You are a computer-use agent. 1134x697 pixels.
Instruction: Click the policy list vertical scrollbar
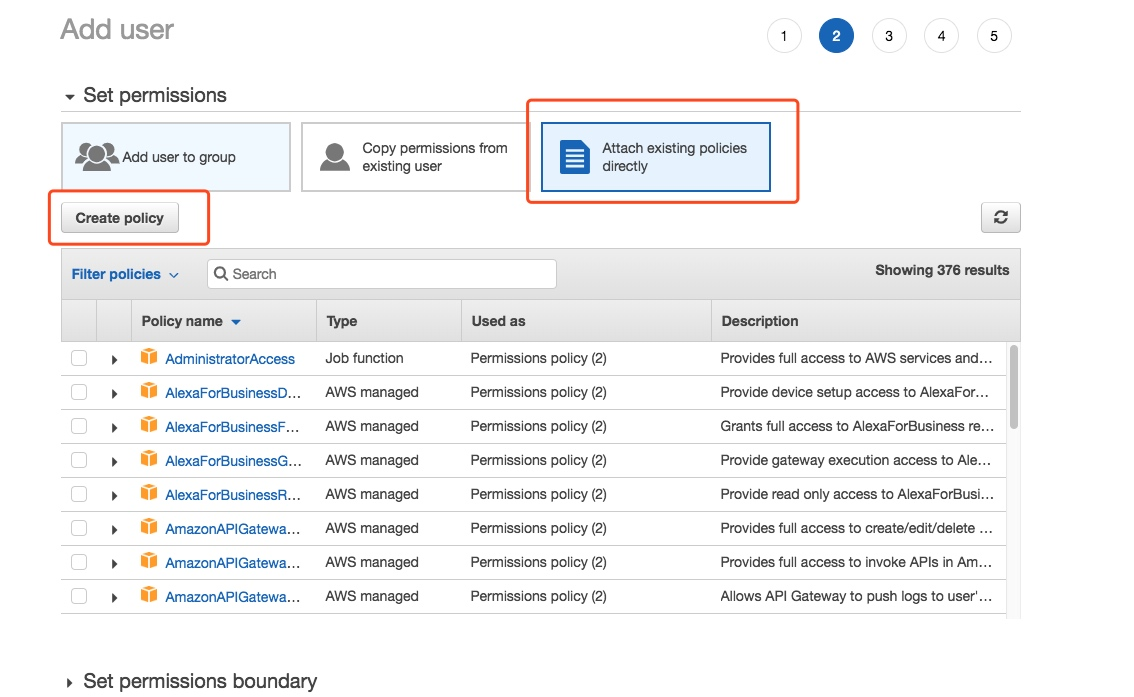[1014, 388]
